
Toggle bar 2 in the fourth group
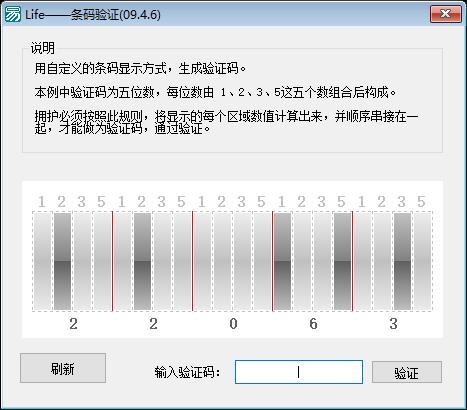coord(302,262)
